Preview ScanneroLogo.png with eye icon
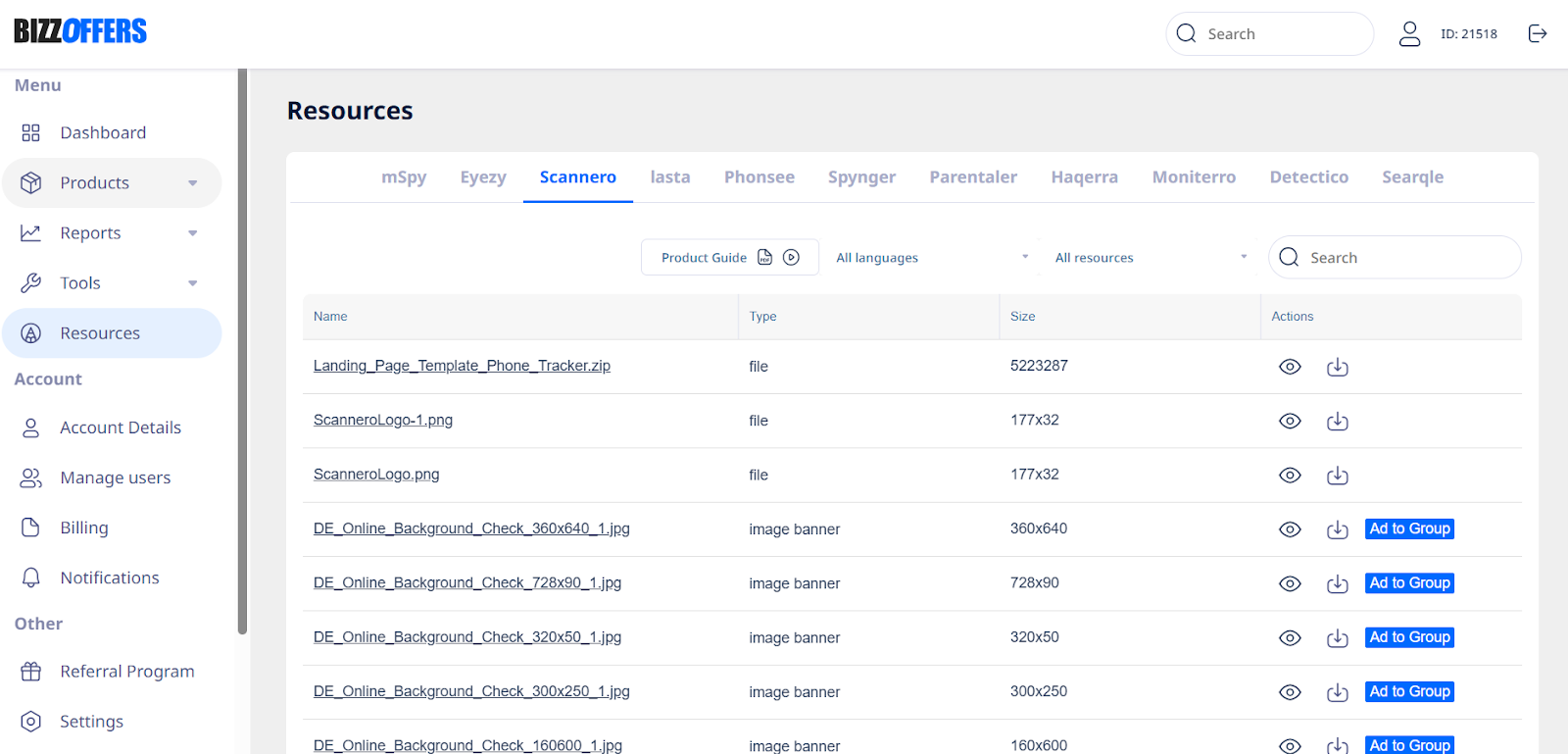The height and width of the screenshot is (754, 1568). [x=1291, y=476]
